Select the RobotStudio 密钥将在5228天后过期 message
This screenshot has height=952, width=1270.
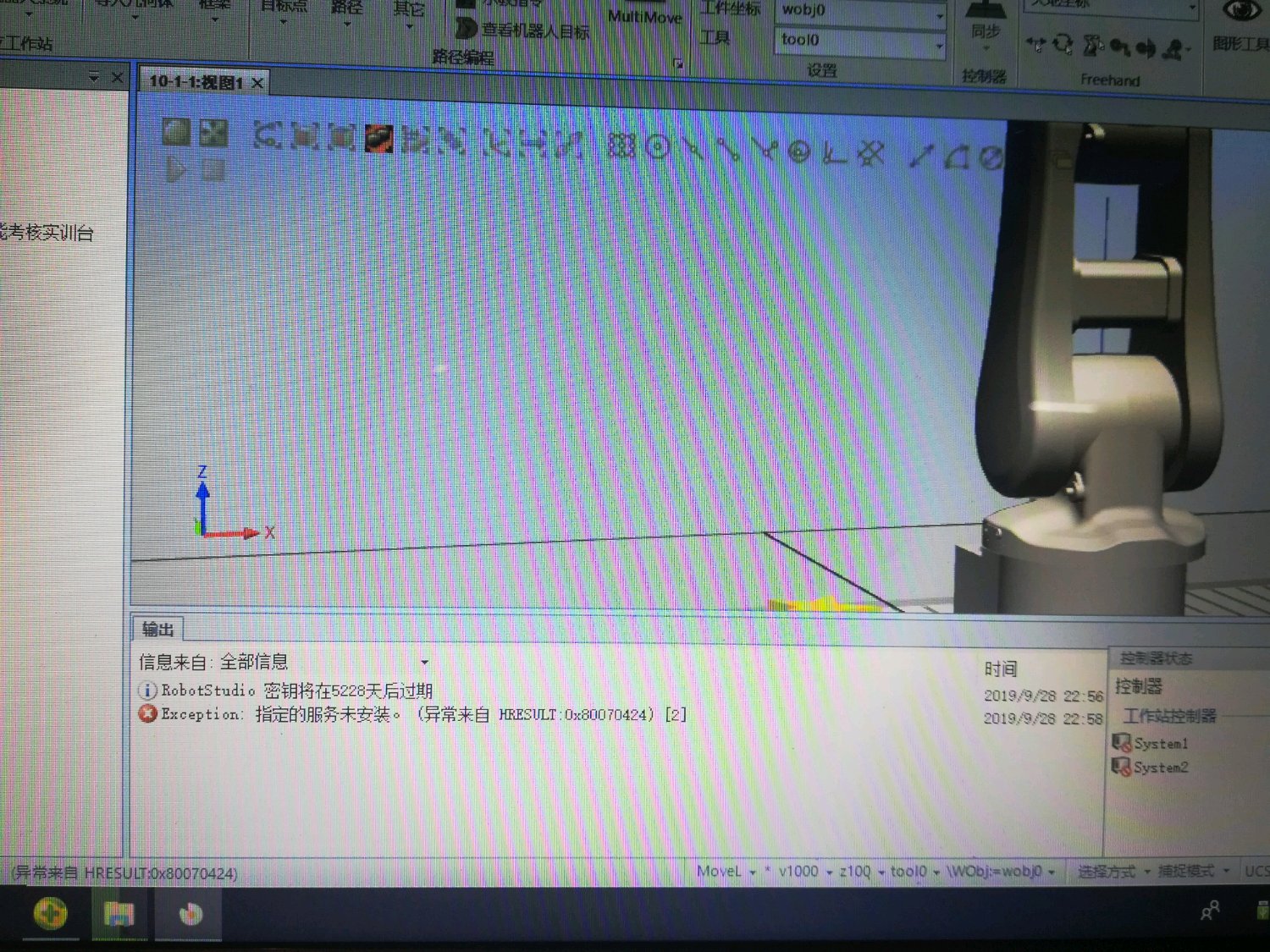[286, 691]
